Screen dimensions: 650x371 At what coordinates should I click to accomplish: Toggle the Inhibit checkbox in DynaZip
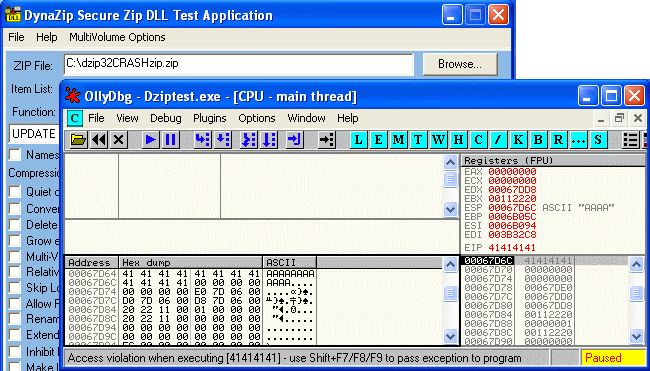click(x=15, y=352)
